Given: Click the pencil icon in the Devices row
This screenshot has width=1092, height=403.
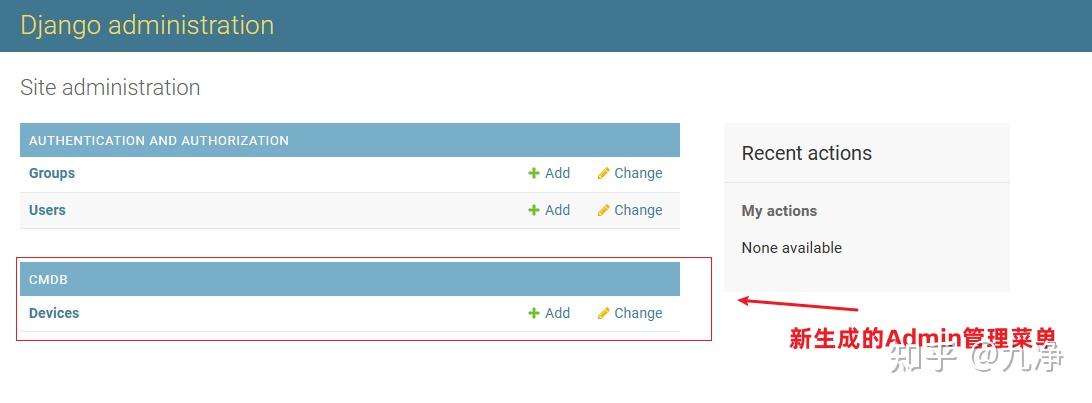Looking at the screenshot, I should click(x=603, y=313).
